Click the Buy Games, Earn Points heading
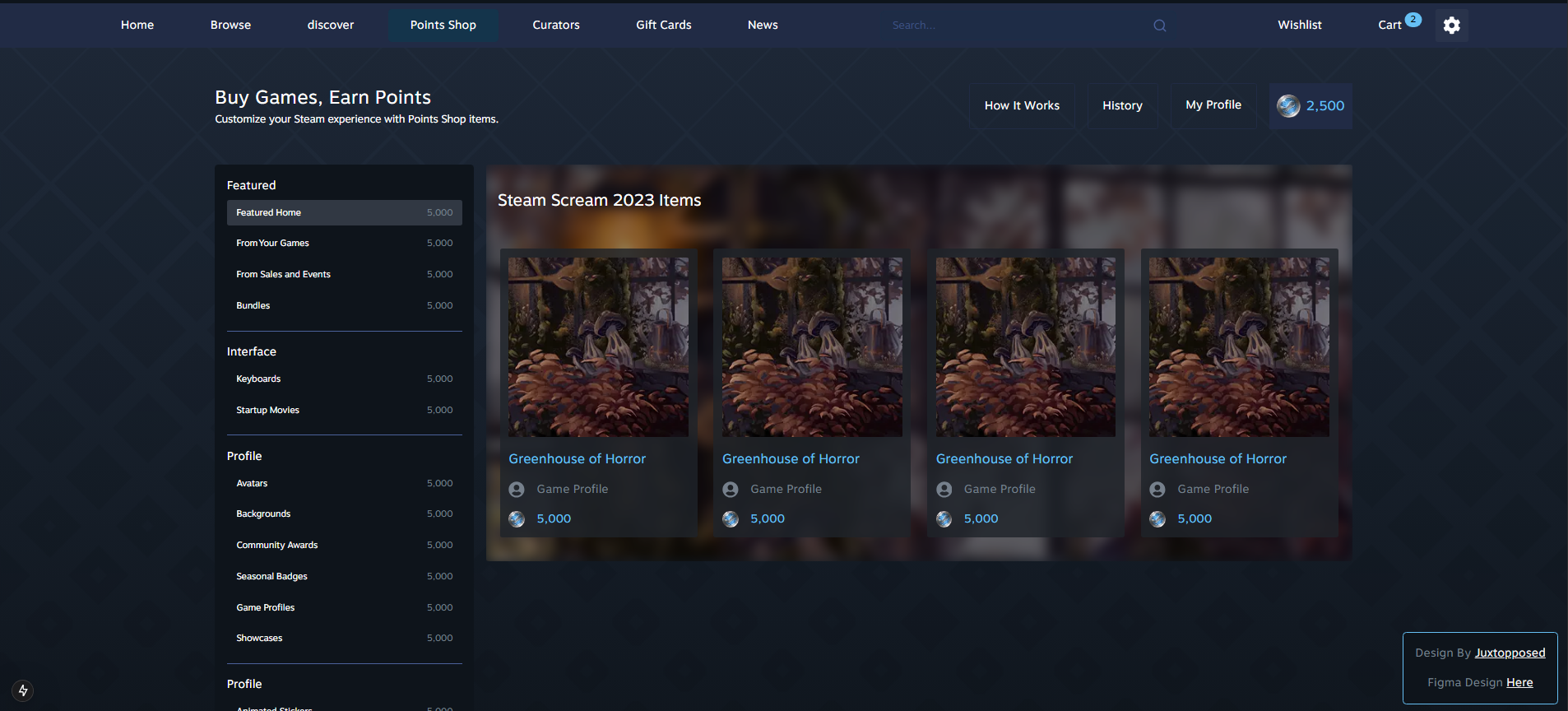The width and height of the screenshot is (1568, 711). tap(322, 98)
